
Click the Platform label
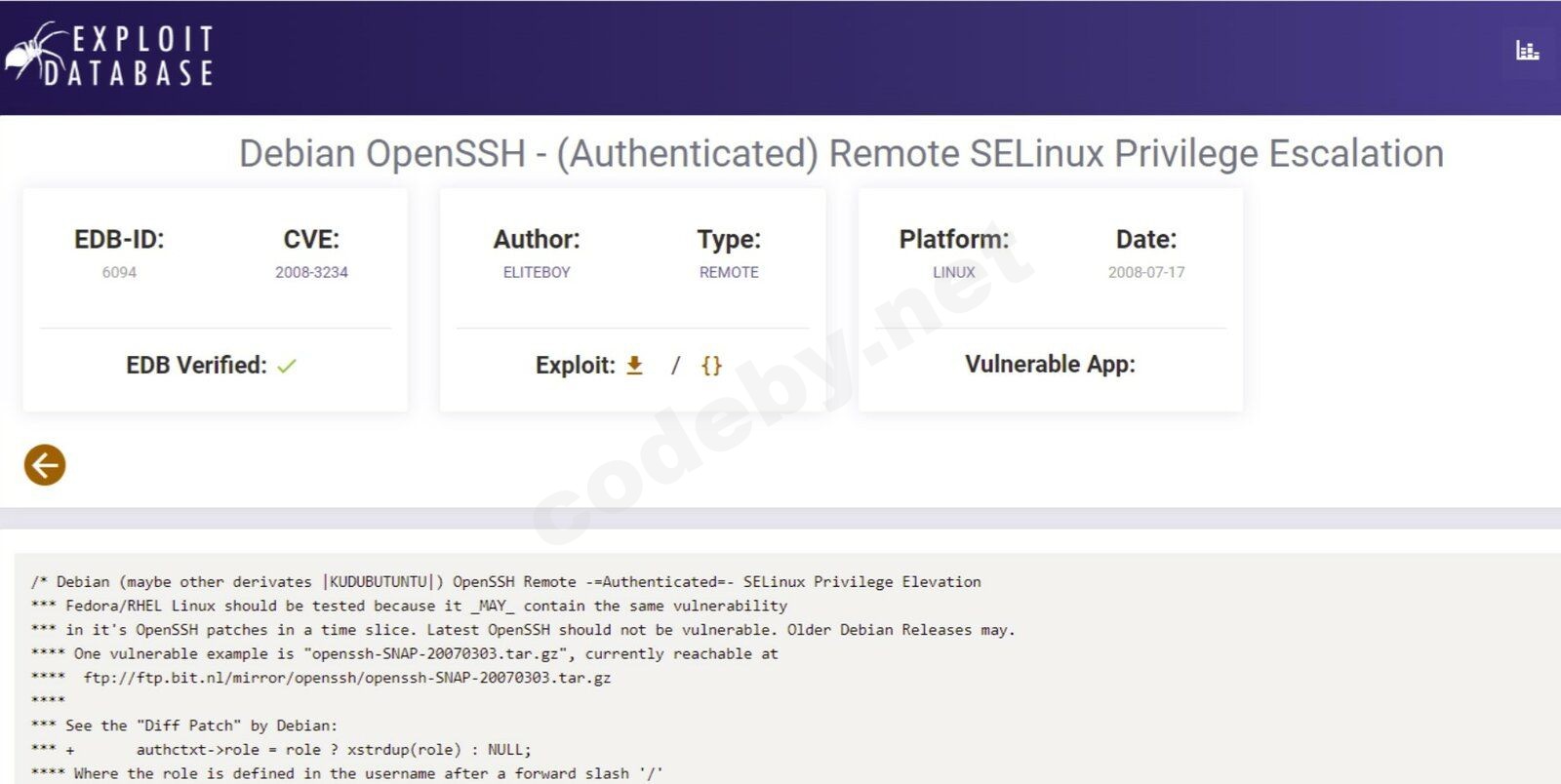954,239
